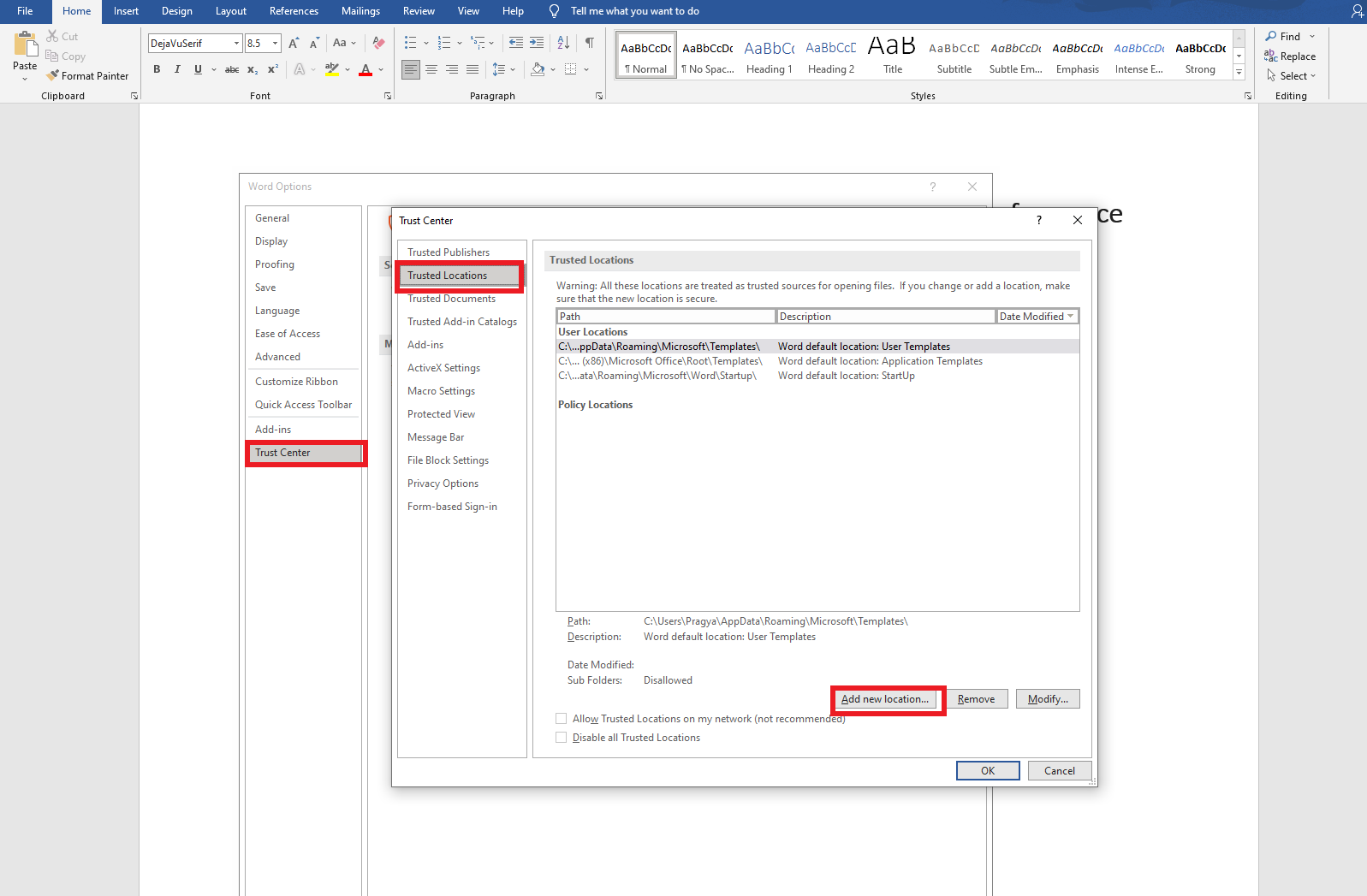Enable Allow Trusted Locations on my network
Image resolution: width=1367 pixels, height=896 pixels.
[x=562, y=719]
